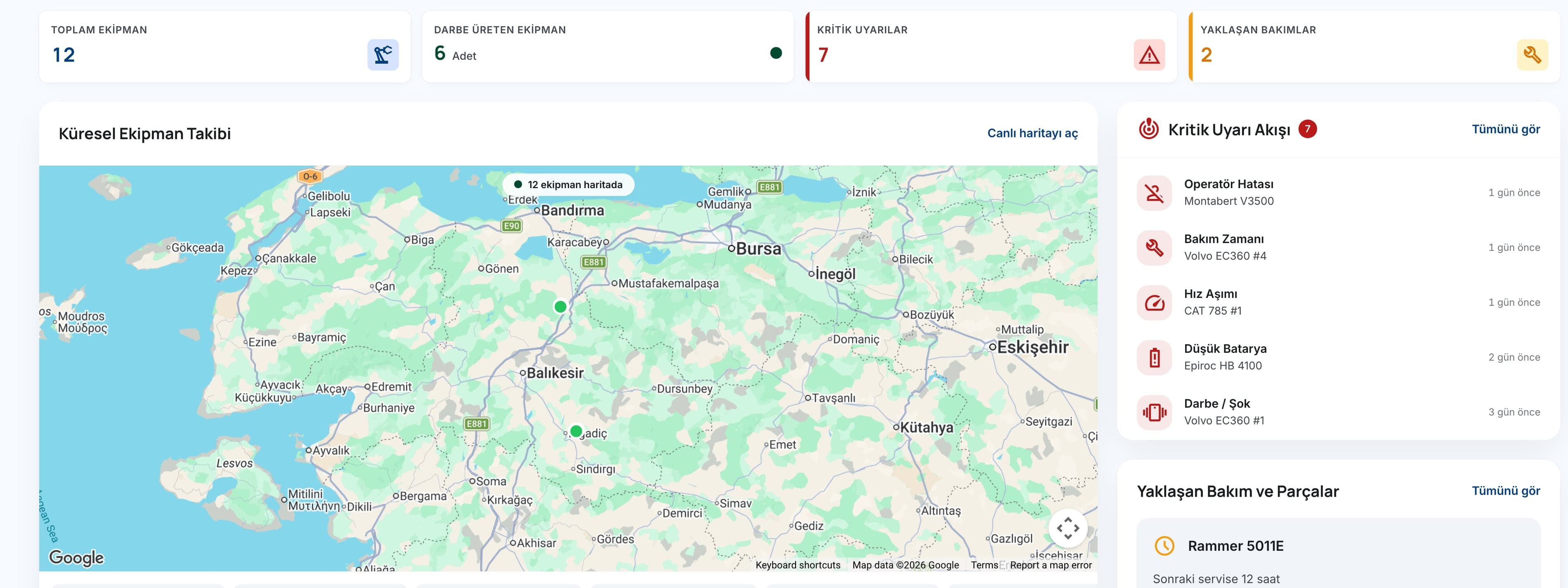Click the clock icon beside Rammer 5011E

click(1164, 545)
